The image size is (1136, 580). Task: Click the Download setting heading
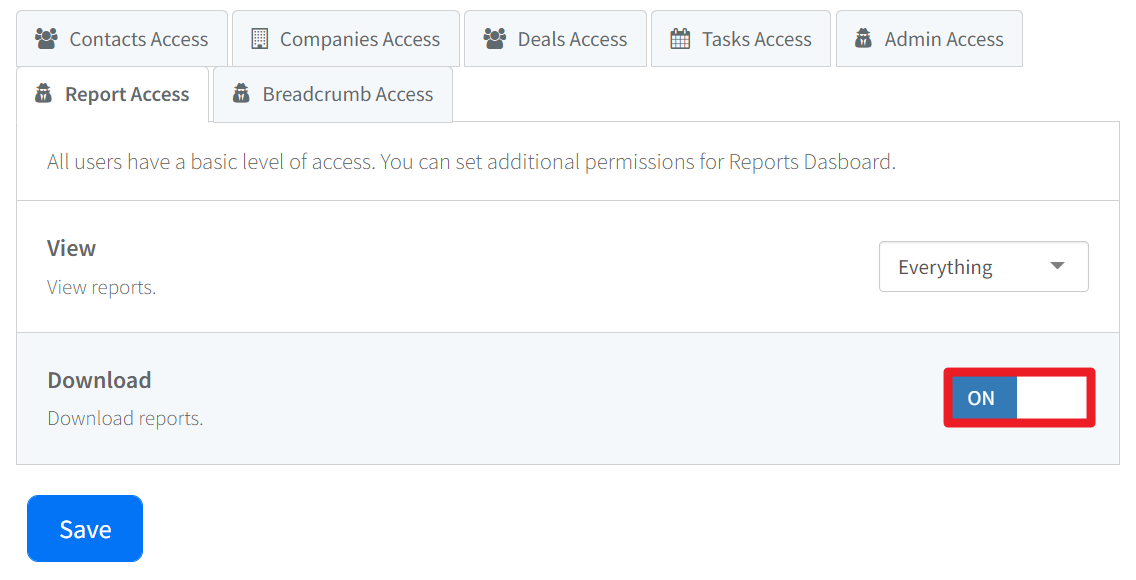(x=99, y=380)
